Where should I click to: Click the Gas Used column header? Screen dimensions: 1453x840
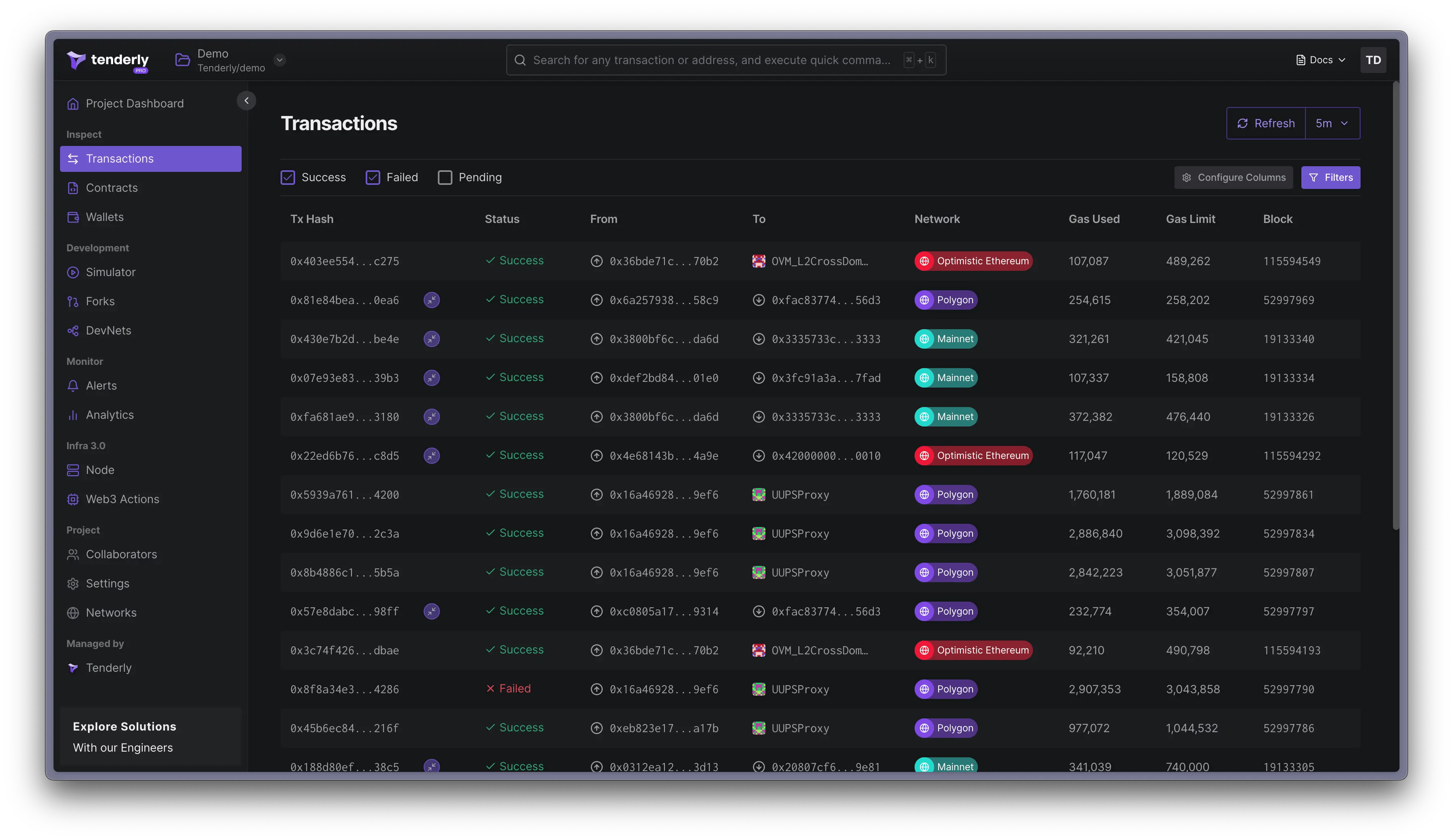1094,219
